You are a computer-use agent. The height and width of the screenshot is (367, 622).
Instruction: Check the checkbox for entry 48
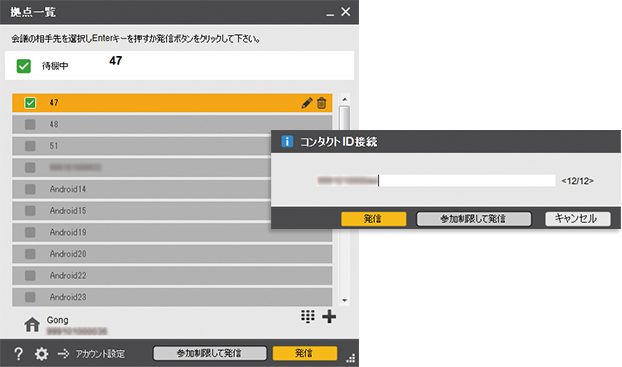coord(30,125)
